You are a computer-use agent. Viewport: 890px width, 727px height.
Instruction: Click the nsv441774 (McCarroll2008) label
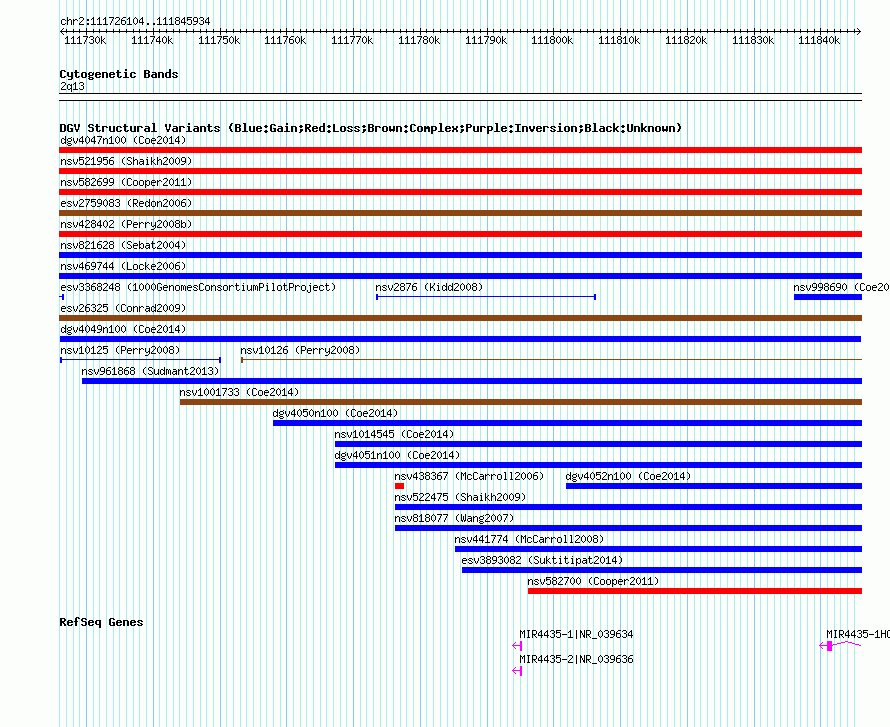pyautogui.click(x=529, y=539)
